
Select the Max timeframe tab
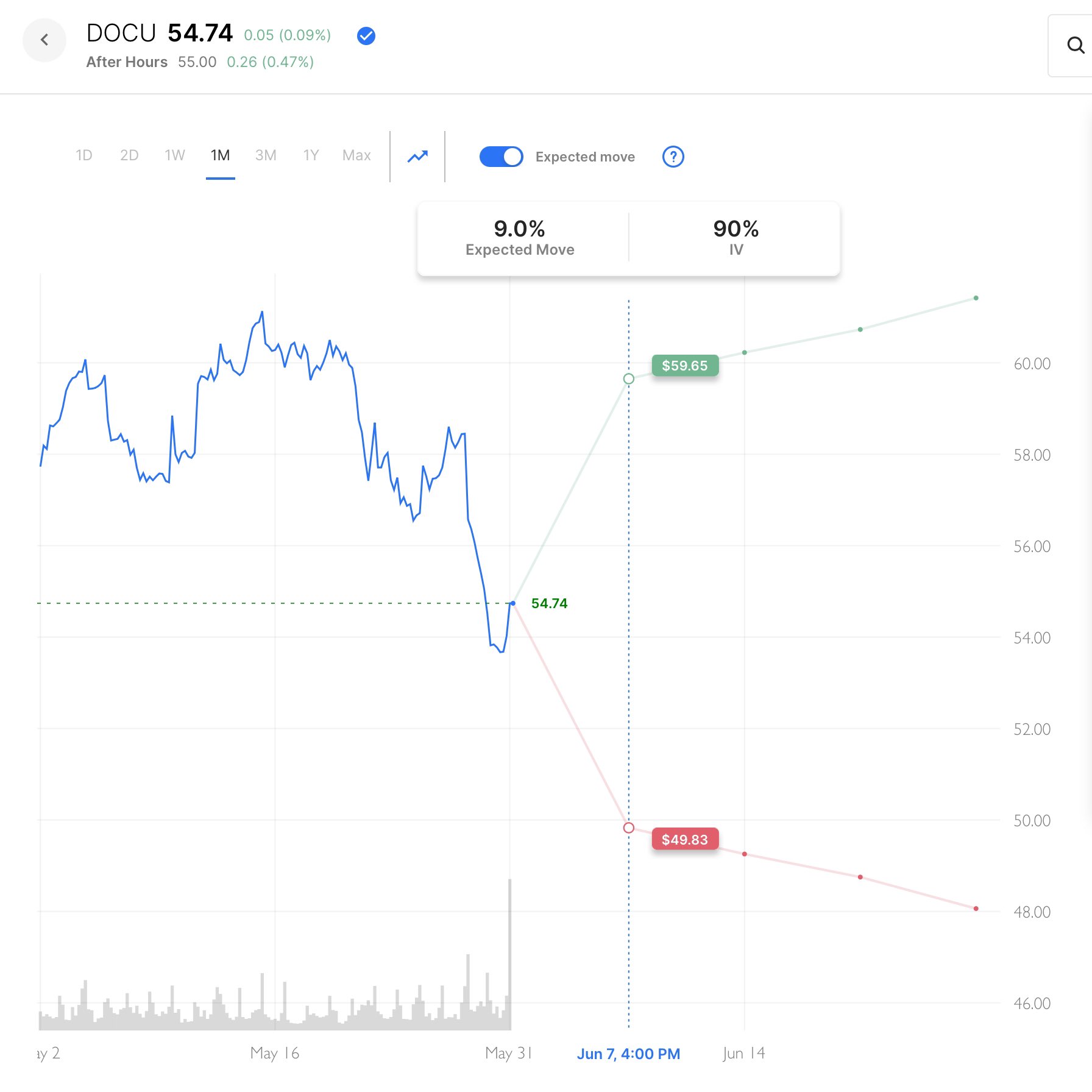click(356, 155)
